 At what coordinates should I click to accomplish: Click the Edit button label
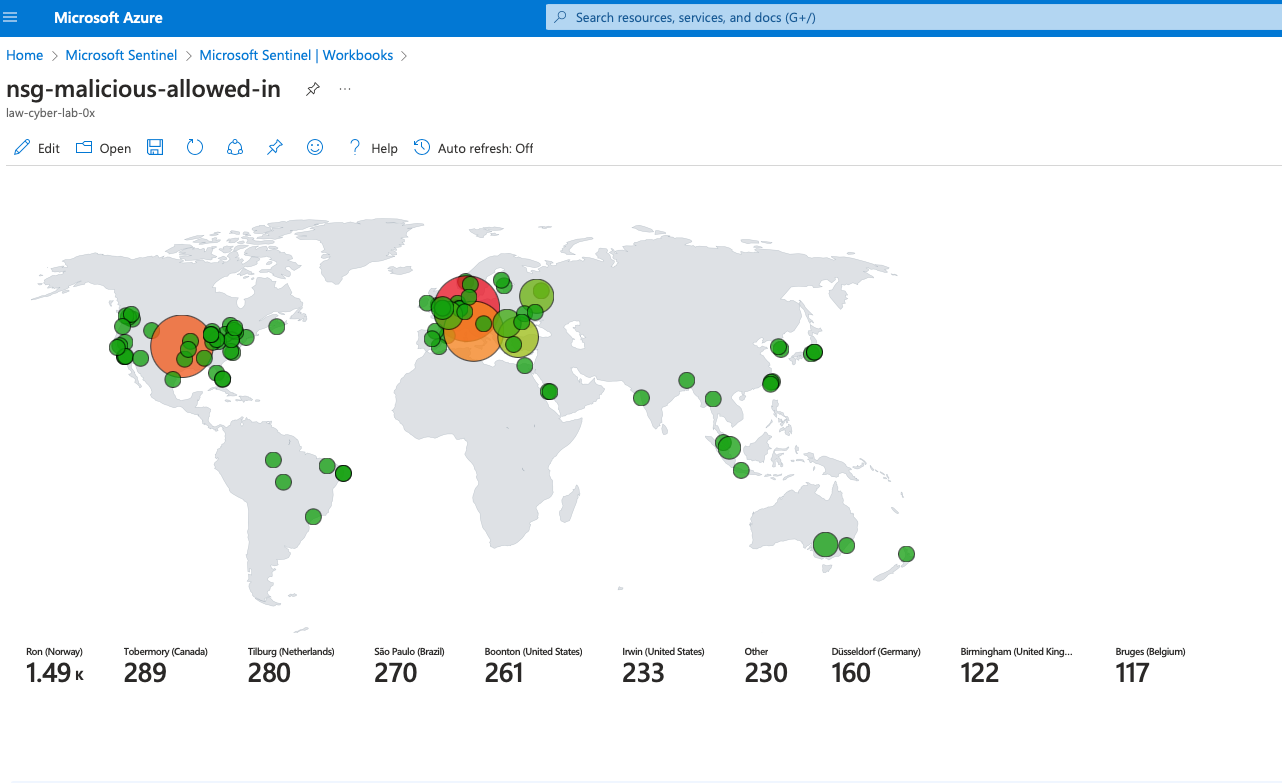[49, 148]
